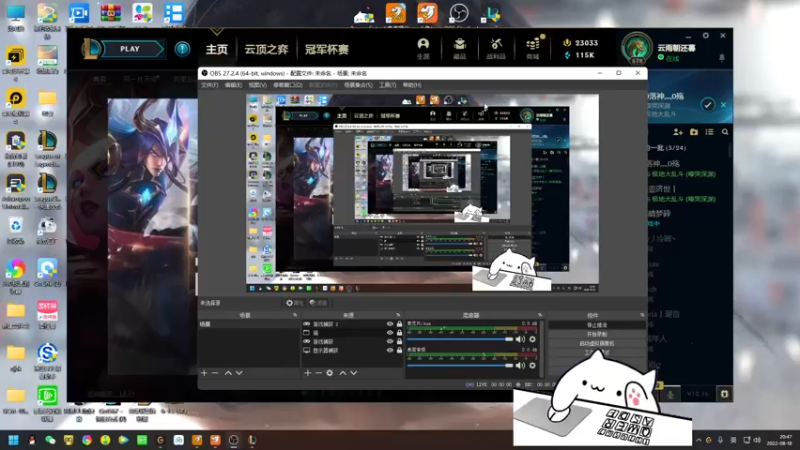This screenshot has height=450, width=800.
Task: Click the 属性 properties button
Action: pos(294,303)
